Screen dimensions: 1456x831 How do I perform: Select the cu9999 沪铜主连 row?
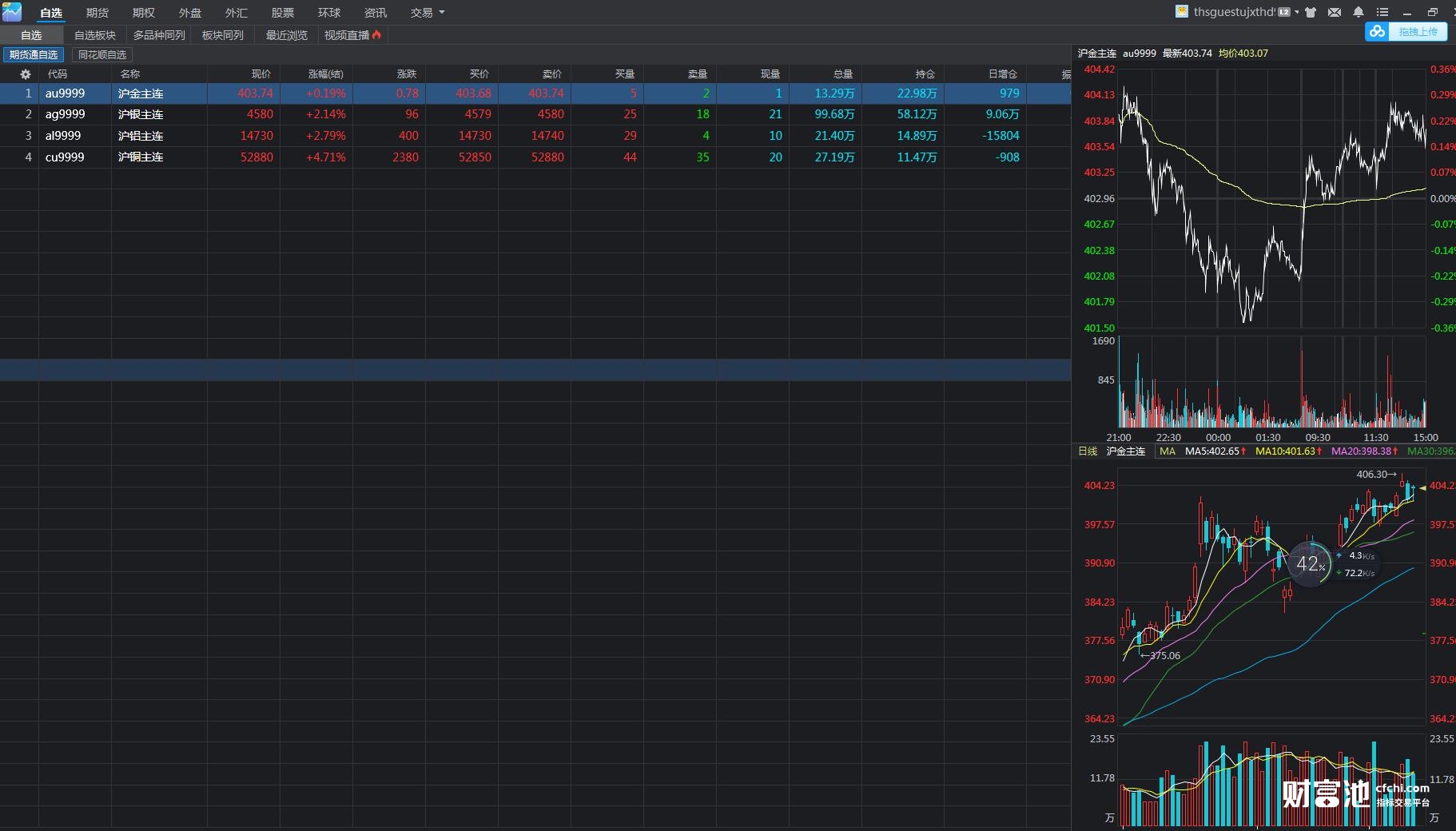click(141, 157)
